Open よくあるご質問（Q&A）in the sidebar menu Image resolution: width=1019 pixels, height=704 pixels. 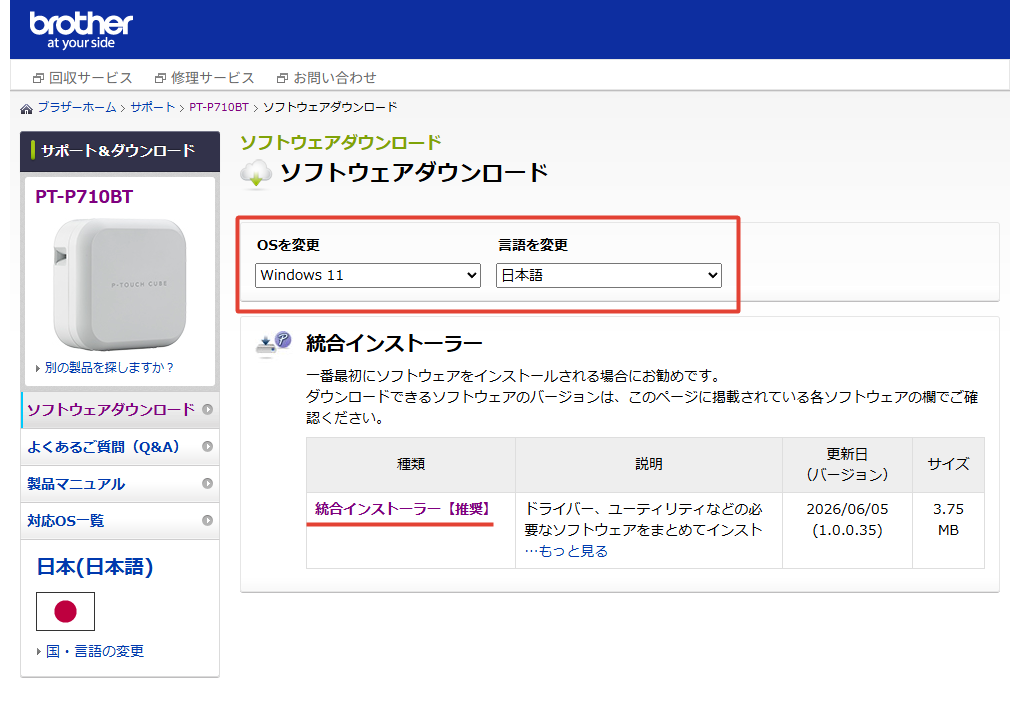(120, 447)
